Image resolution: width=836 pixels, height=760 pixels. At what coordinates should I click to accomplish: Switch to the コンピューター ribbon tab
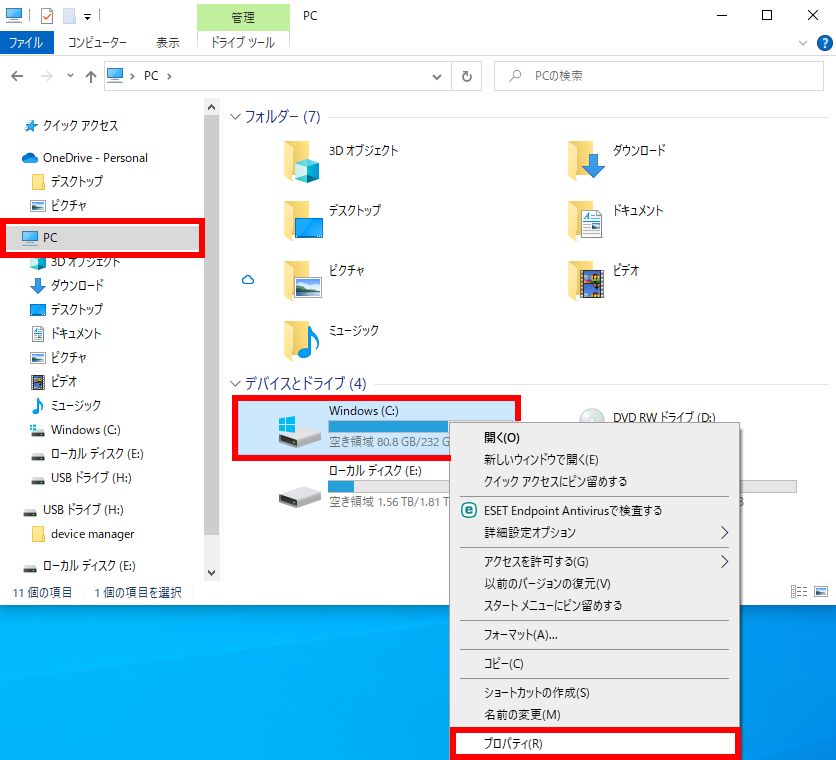[x=97, y=43]
